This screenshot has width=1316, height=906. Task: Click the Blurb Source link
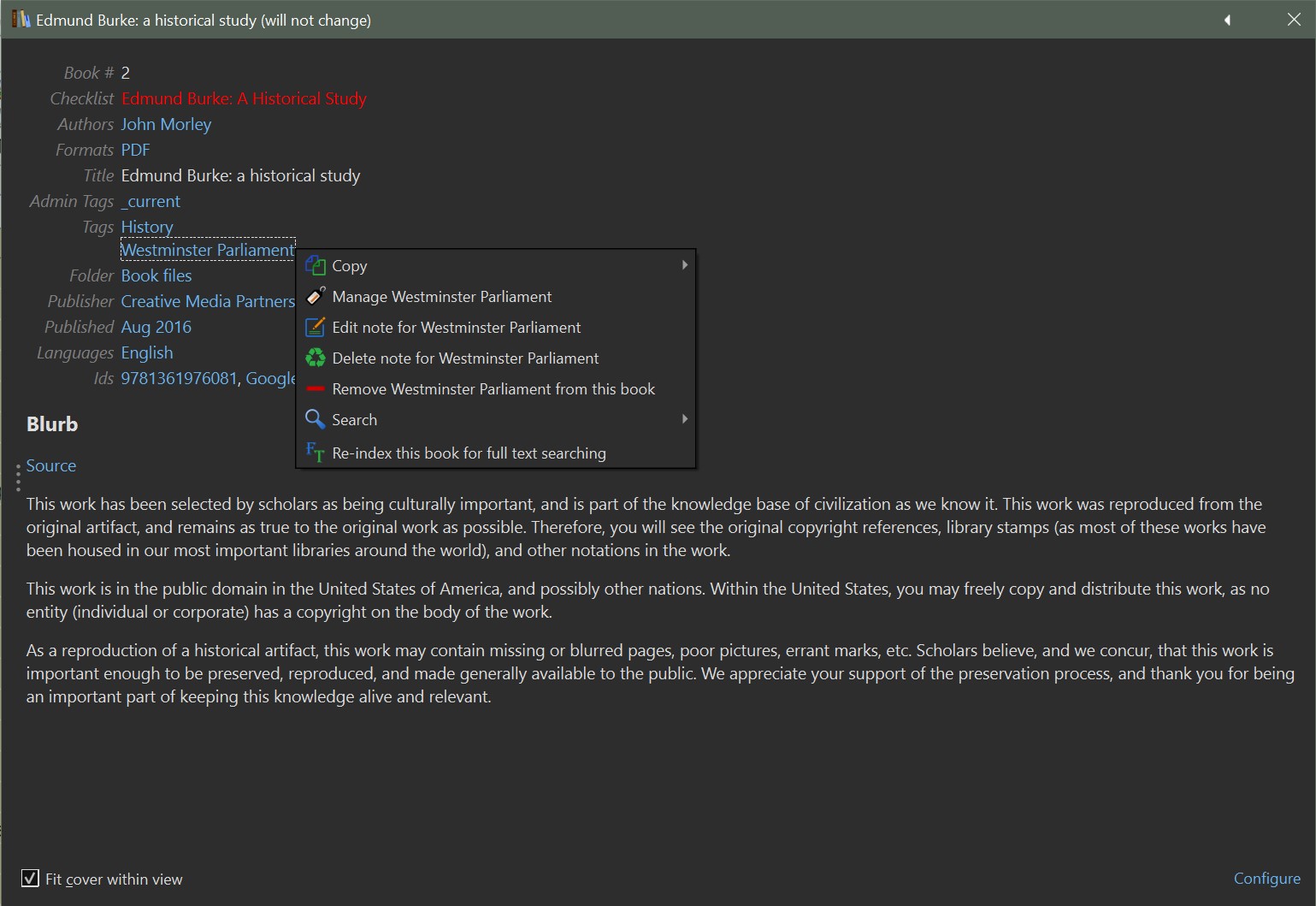point(51,465)
